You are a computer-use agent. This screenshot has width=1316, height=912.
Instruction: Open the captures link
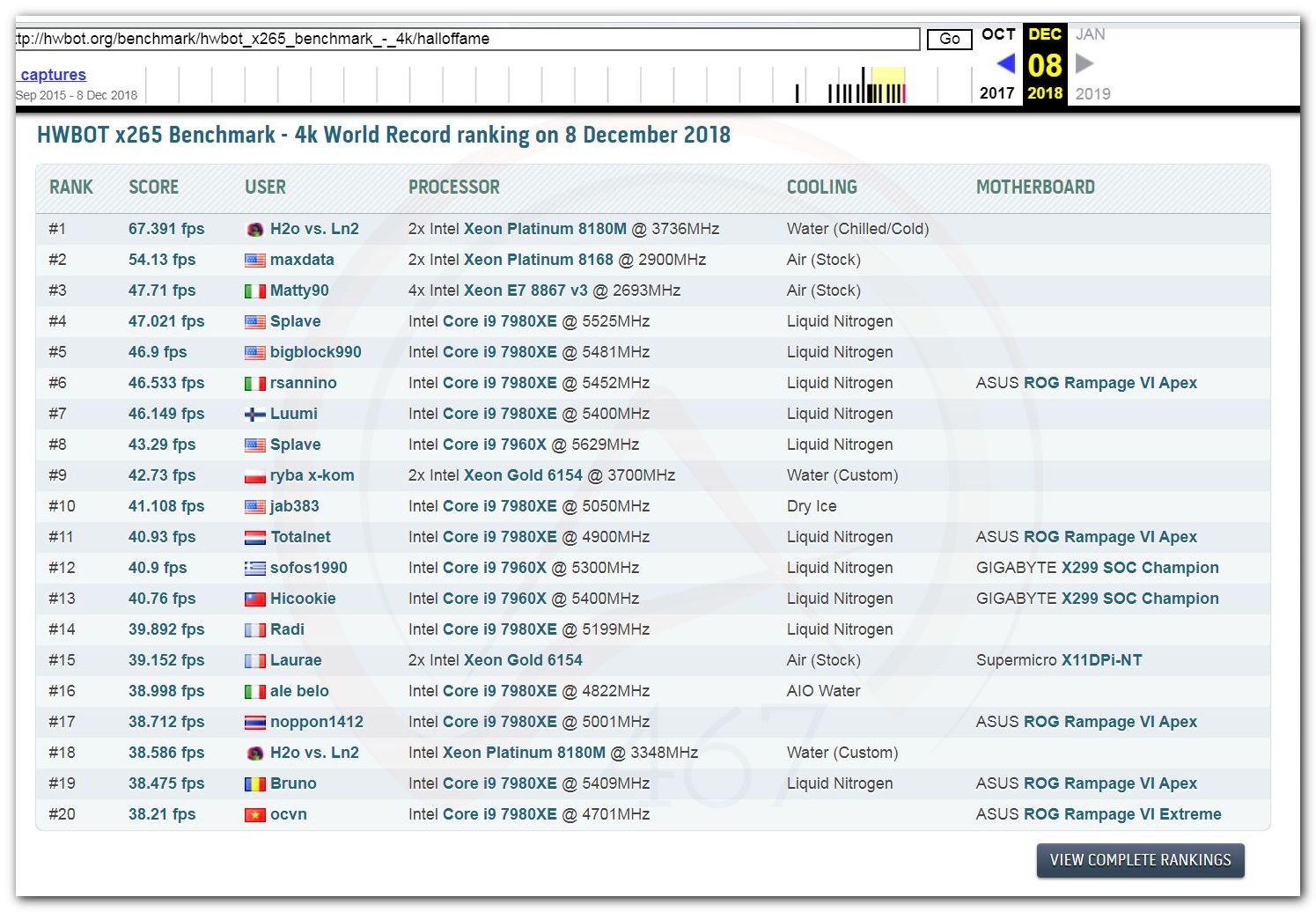pyautogui.click(x=53, y=75)
